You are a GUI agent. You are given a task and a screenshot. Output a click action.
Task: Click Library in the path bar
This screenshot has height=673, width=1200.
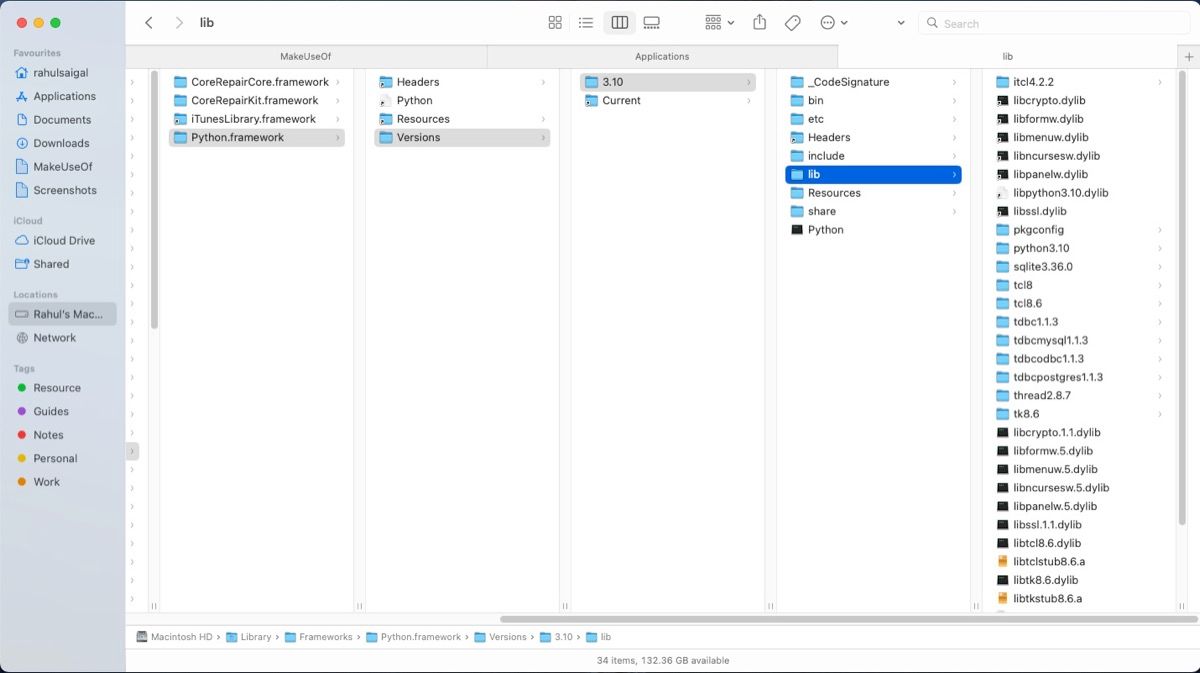coord(249,637)
